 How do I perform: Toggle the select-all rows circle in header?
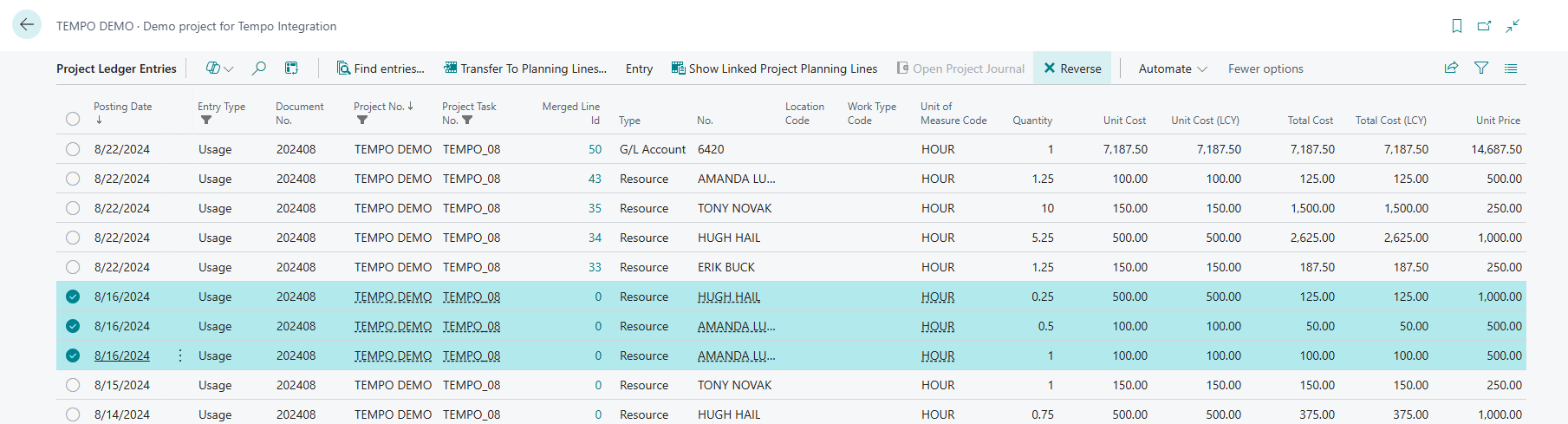73,119
